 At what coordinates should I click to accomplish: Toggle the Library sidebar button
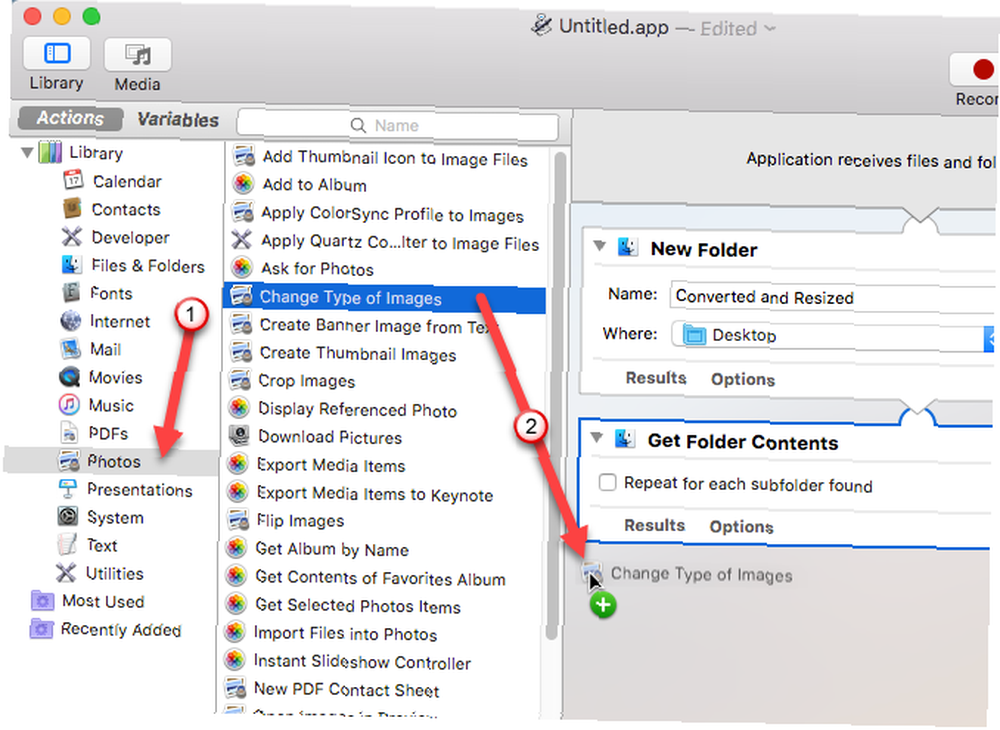coord(57,54)
